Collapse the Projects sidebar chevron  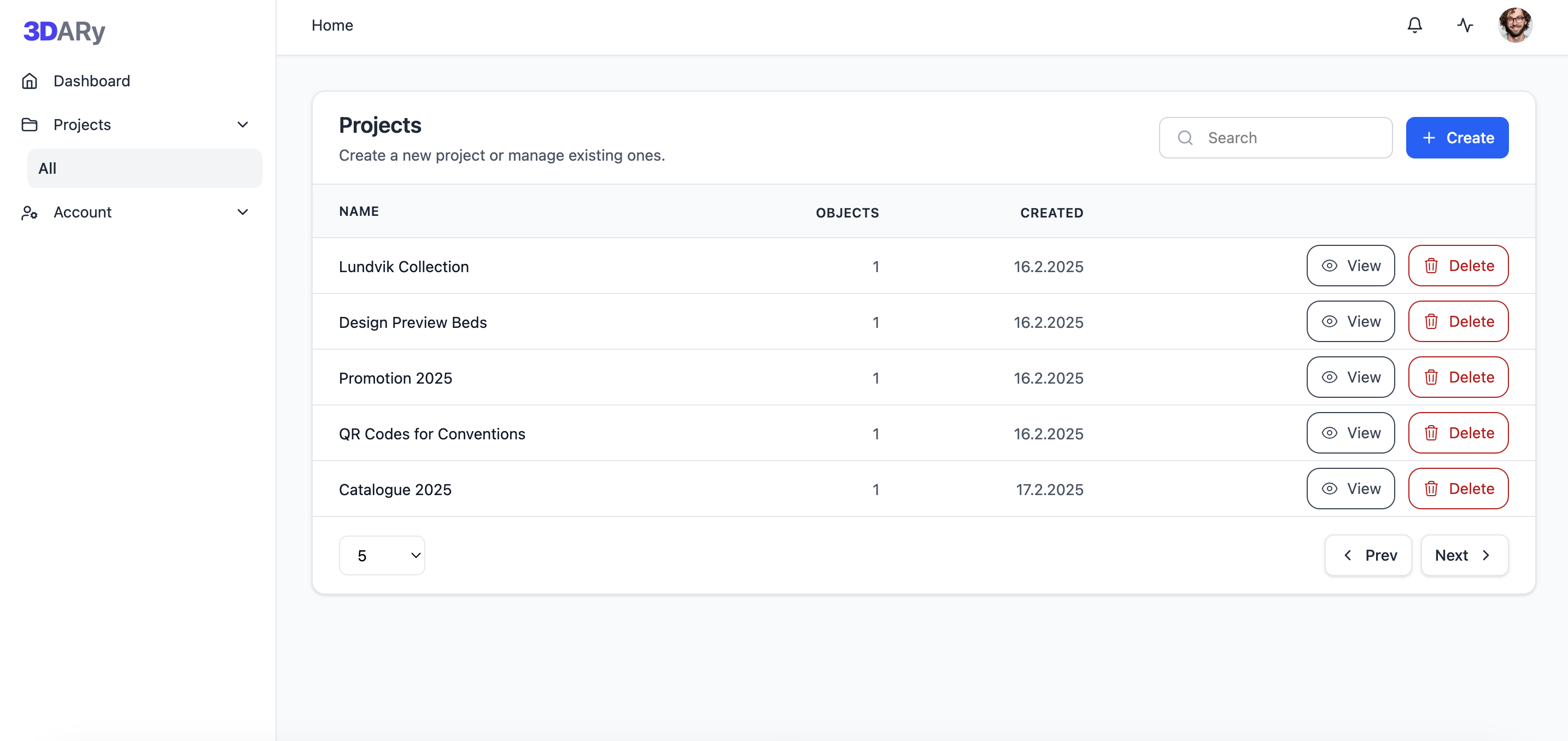[242, 125]
